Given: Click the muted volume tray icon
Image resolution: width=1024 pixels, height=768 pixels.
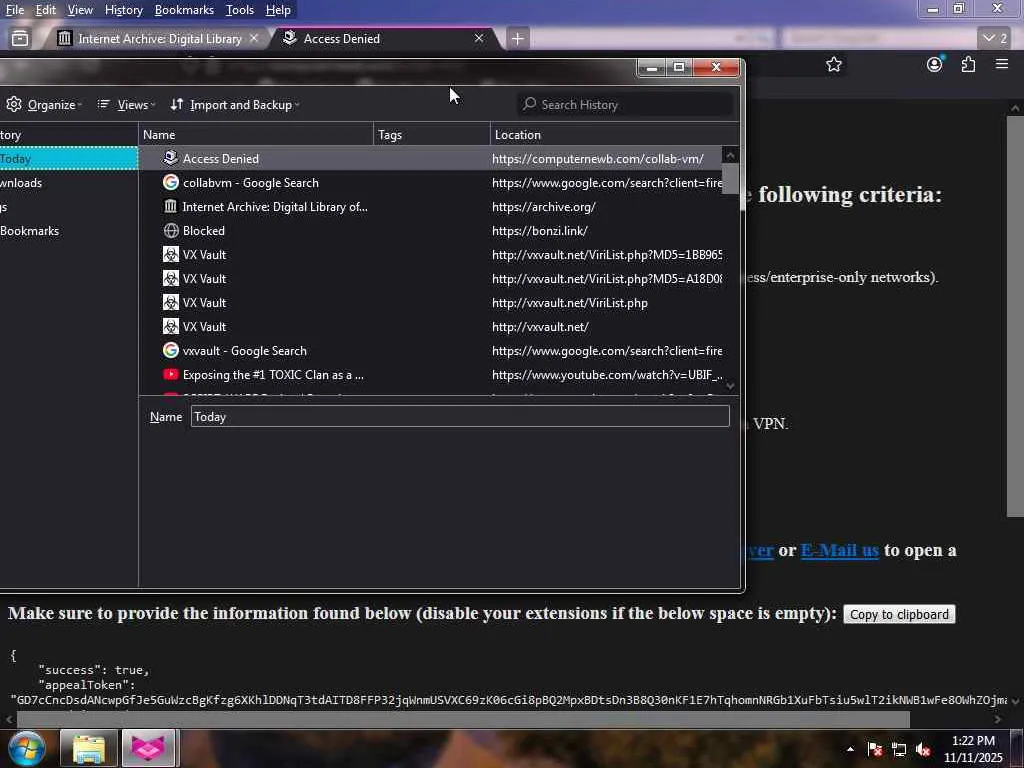Looking at the screenshot, I should click(x=923, y=749).
